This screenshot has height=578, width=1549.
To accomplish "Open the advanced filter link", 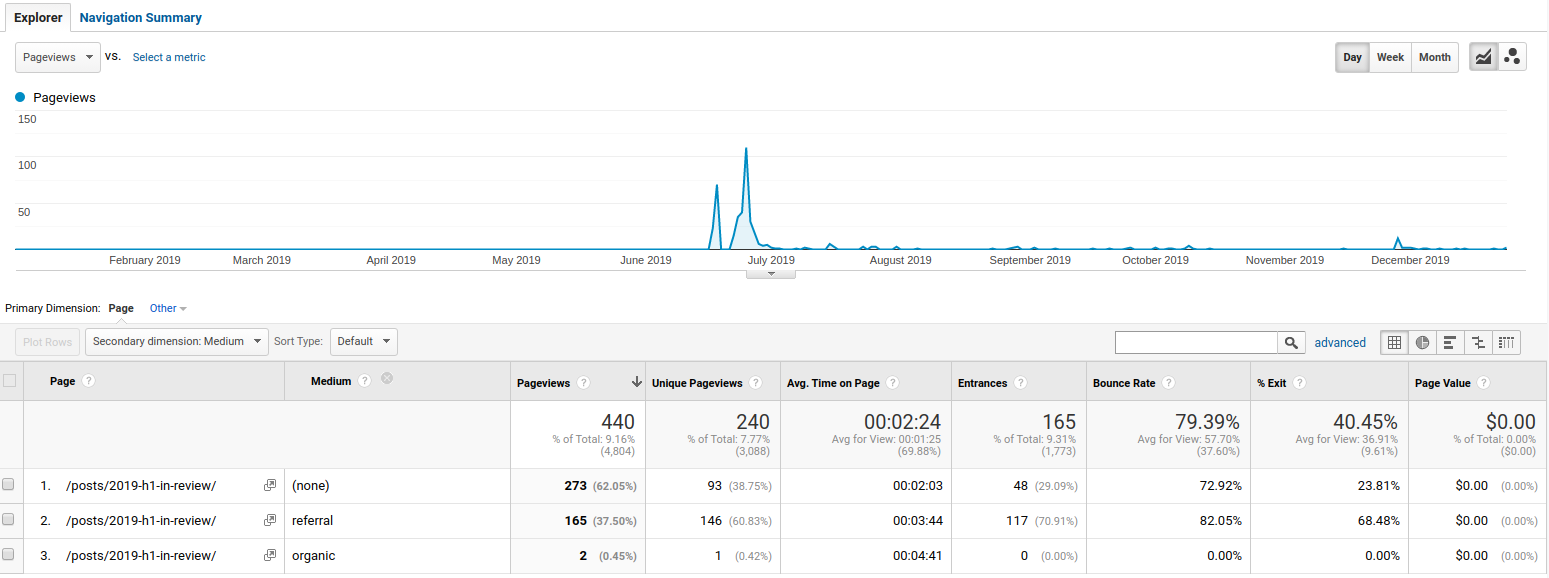I will pos(1340,342).
